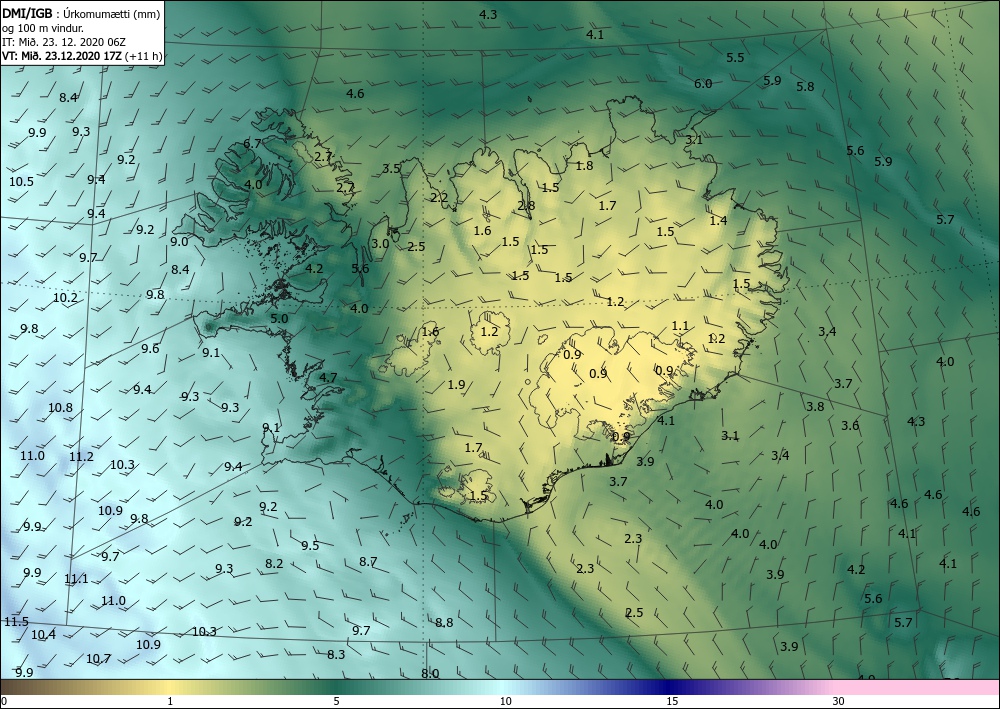
Task: Click the map value '6.7' over the Westfjords
Action: (253, 143)
